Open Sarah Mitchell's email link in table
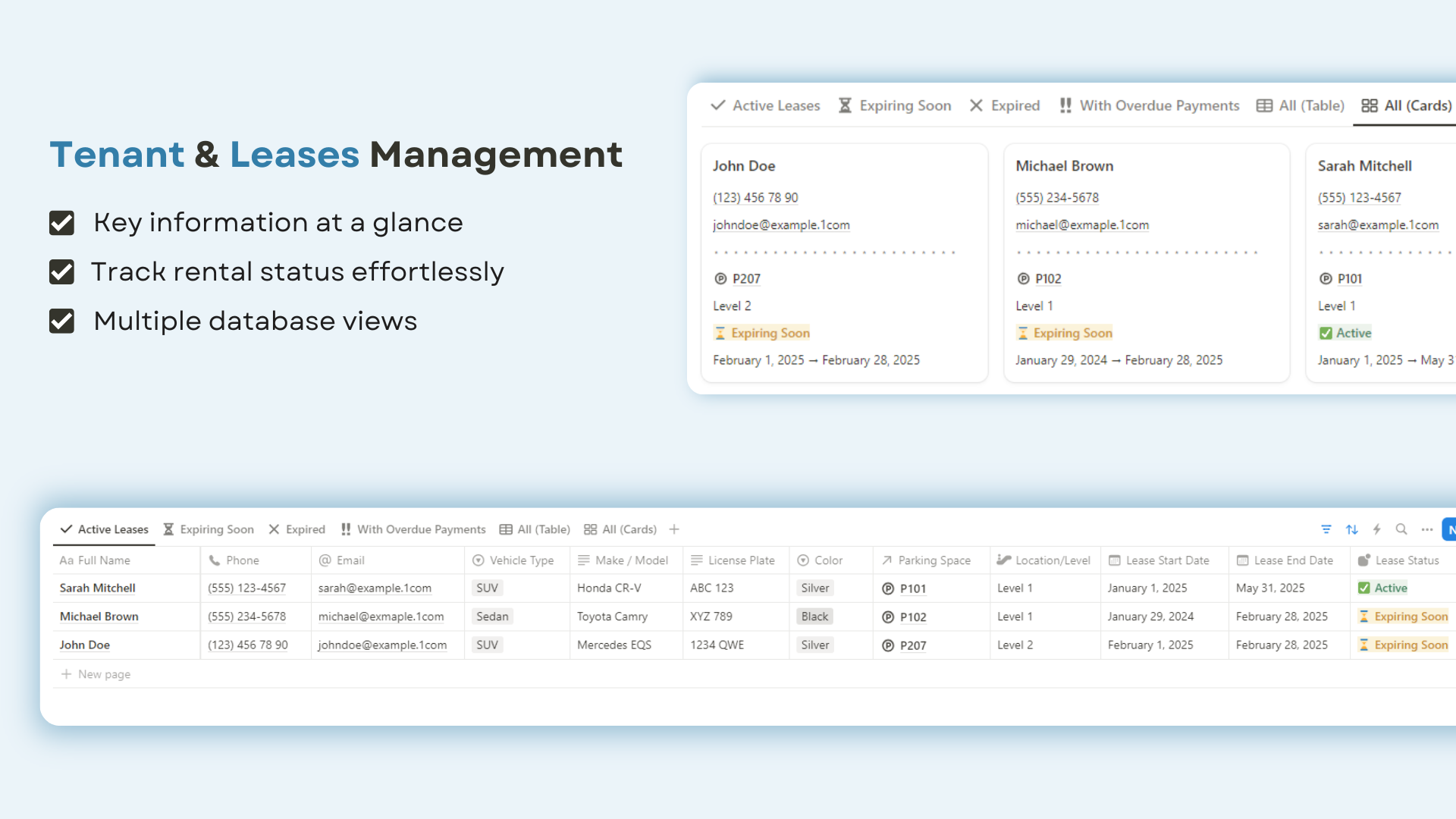 (x=375, y=588)
